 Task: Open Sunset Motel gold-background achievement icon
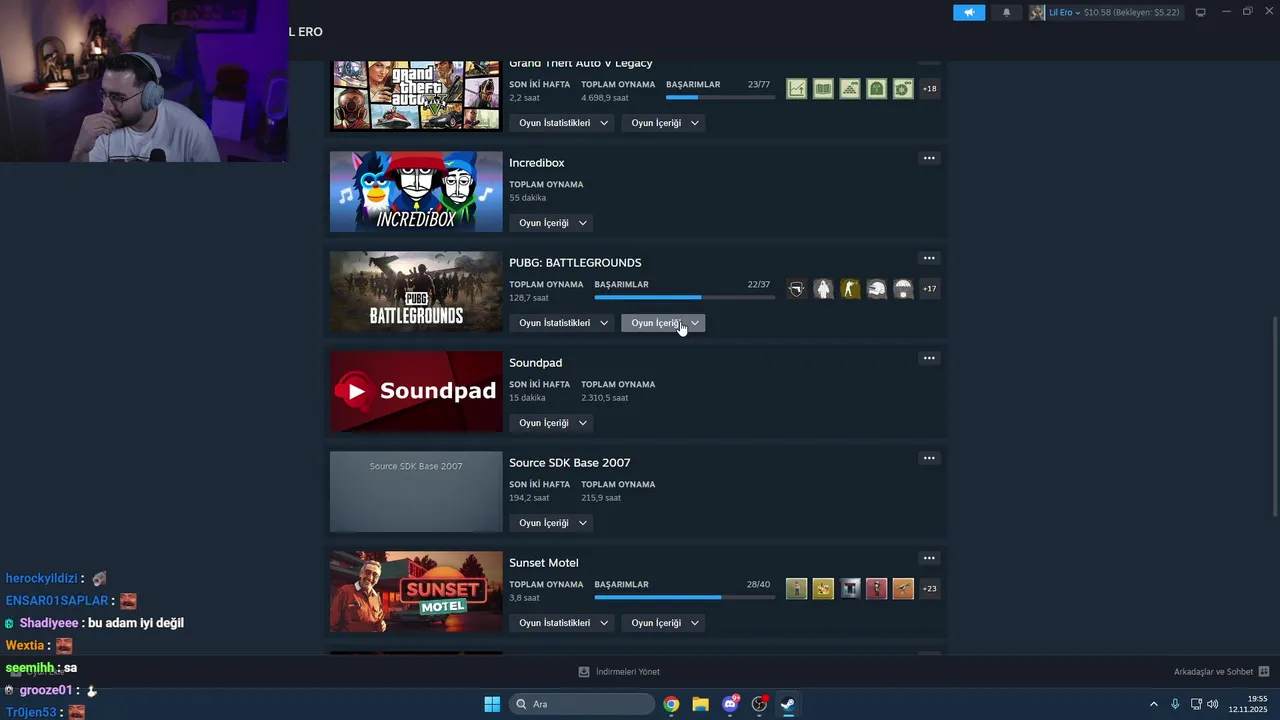point(823,589)
